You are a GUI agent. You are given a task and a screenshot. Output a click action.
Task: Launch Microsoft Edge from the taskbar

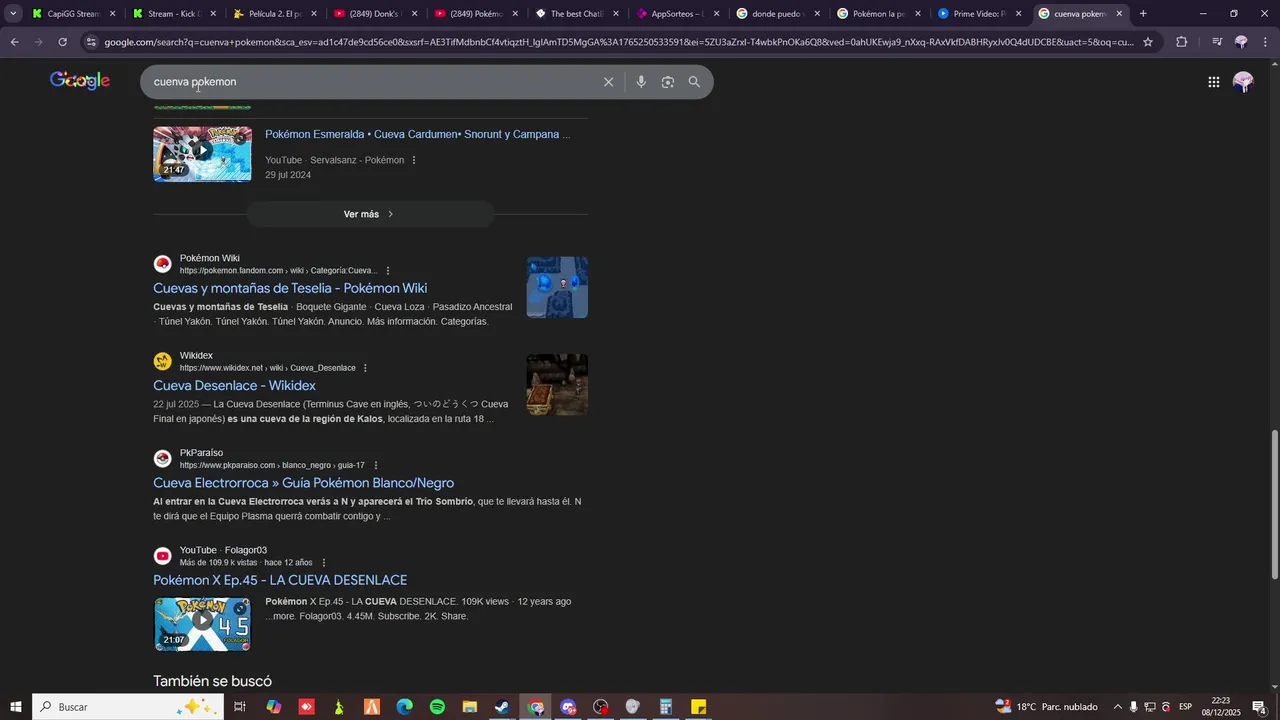click(404, 707)
